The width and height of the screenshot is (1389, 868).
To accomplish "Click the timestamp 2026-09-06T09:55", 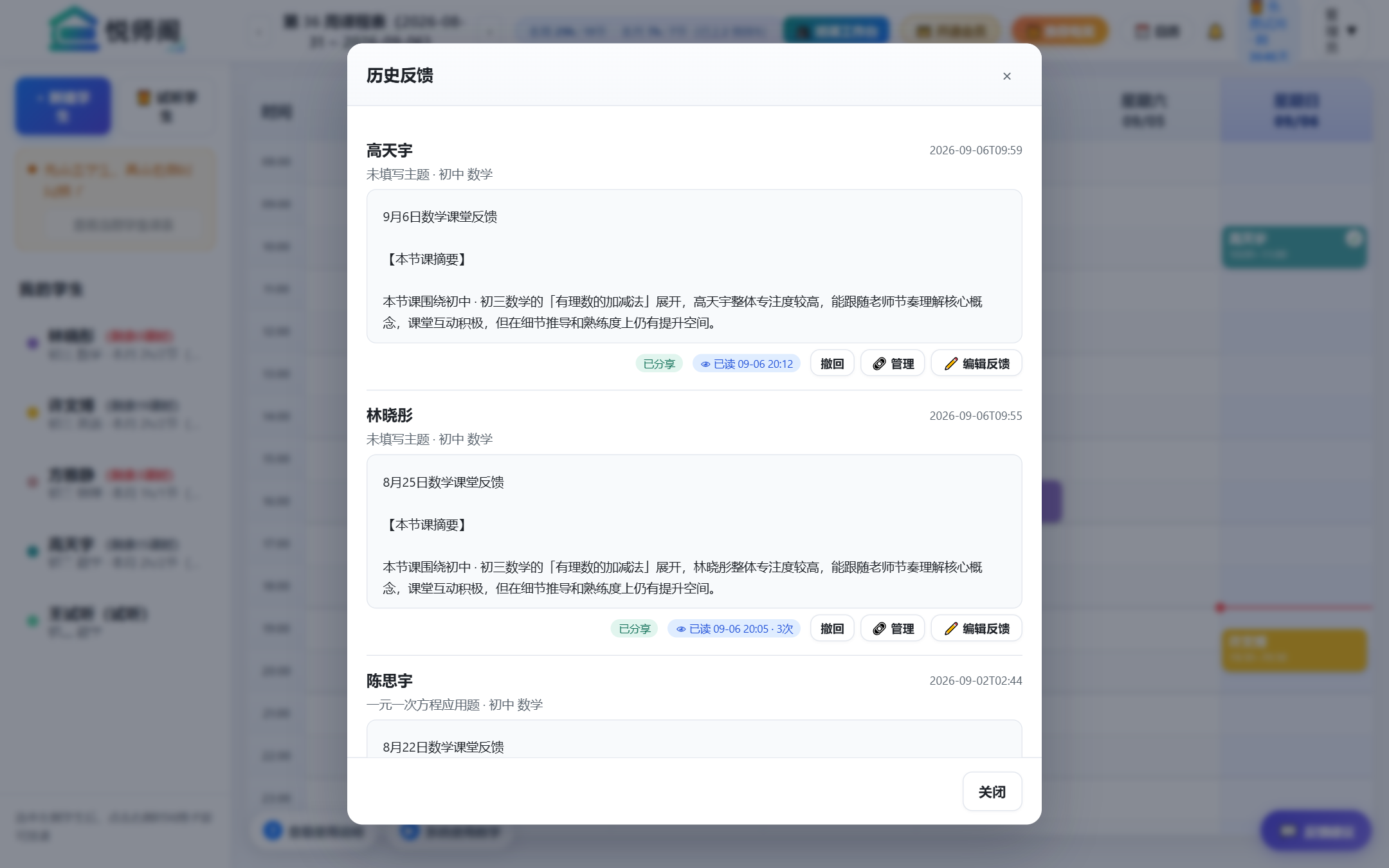I will point(976,416).
